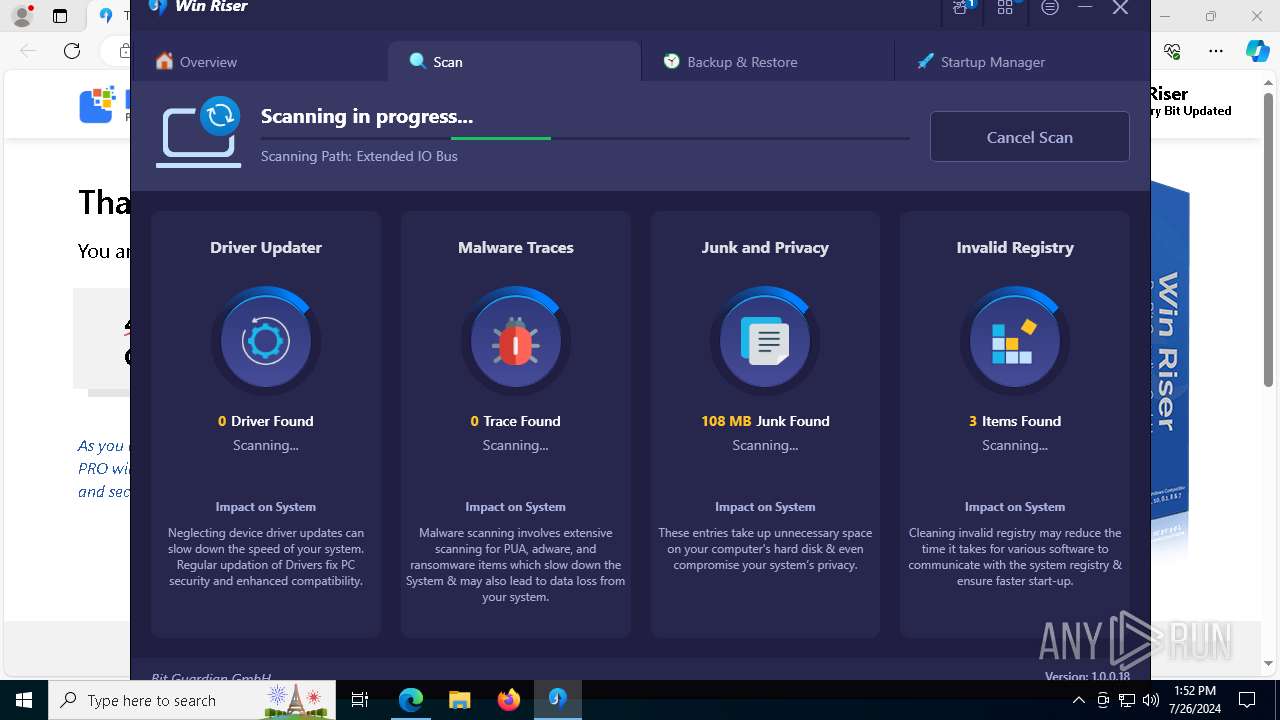Click the Malware Traces bug icon
Screen dimensions: 1280x720
click(515, 341)
